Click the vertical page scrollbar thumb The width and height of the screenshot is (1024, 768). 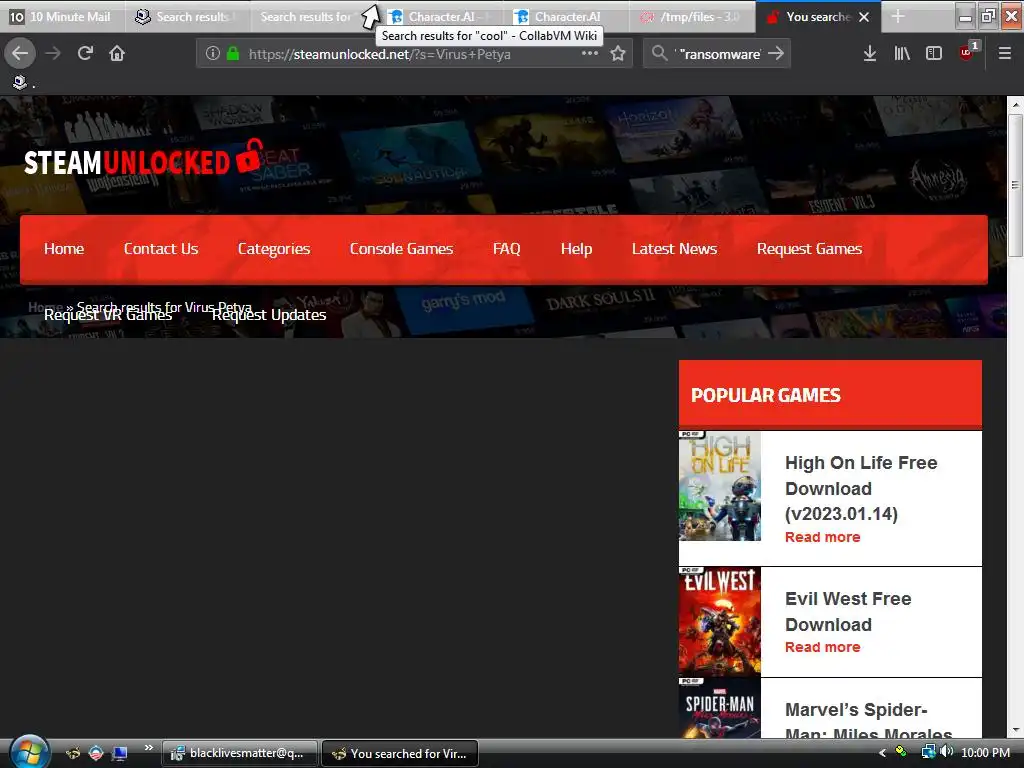[x=1015, y=186]
